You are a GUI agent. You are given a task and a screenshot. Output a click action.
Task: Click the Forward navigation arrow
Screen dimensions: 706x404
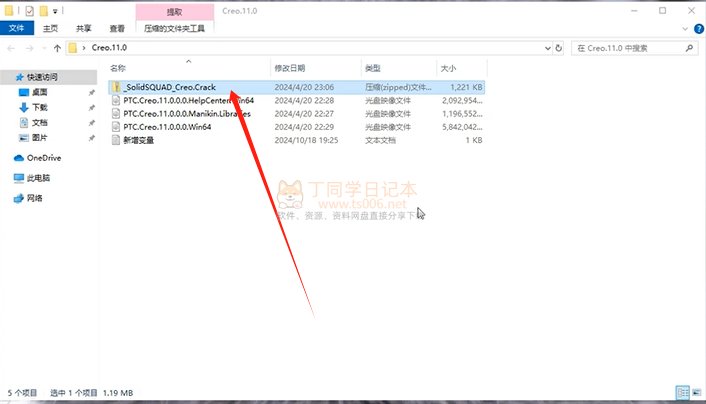(x=29, y=48)
